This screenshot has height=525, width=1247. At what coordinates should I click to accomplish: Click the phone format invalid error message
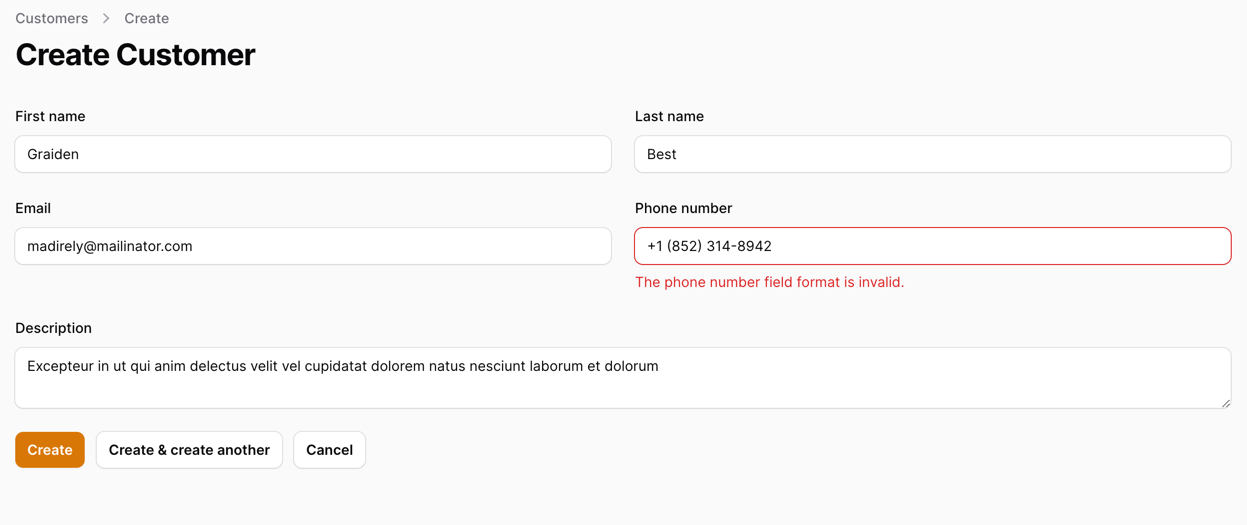click(769, 282)
